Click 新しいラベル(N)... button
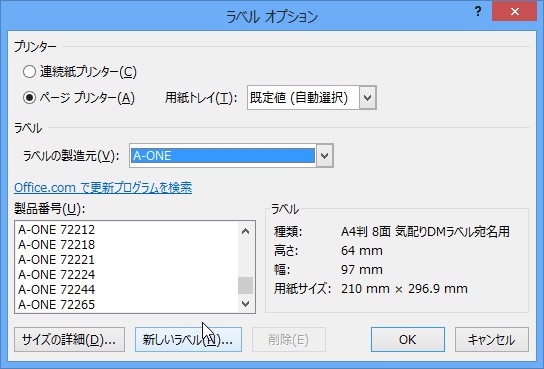 click(188, 340)
